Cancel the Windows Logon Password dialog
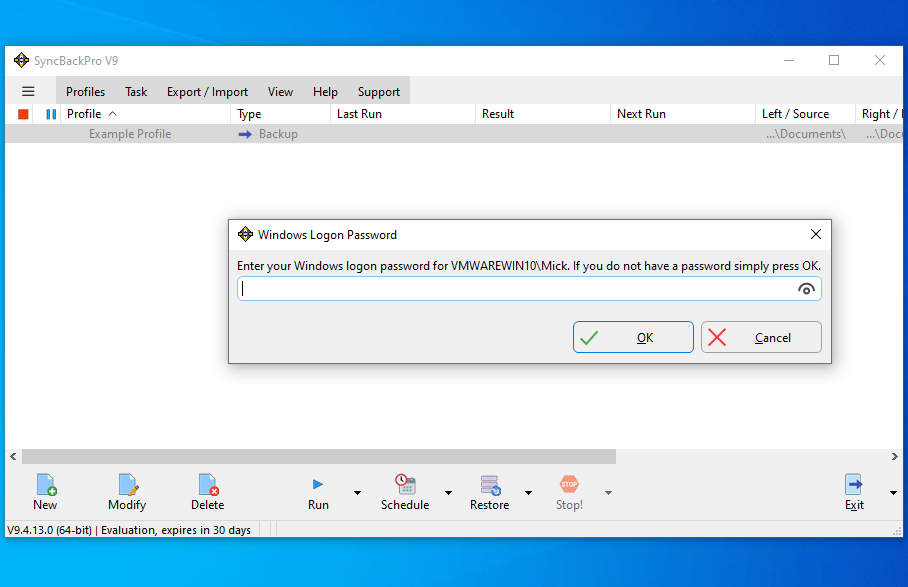908x587 pixels. [x=761, y=337]
